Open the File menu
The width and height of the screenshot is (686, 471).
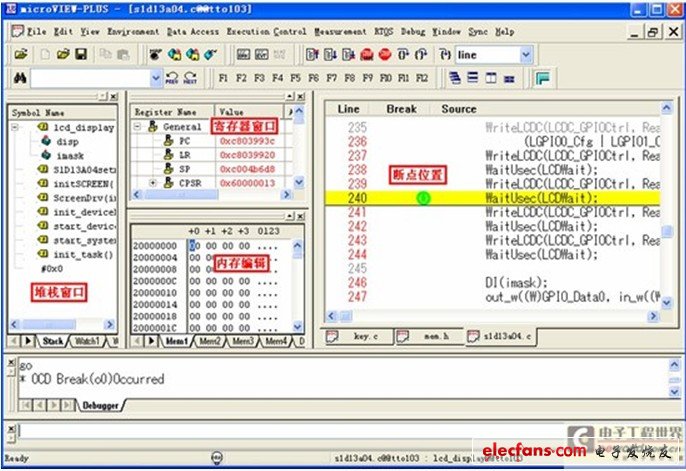click(36, 31)
